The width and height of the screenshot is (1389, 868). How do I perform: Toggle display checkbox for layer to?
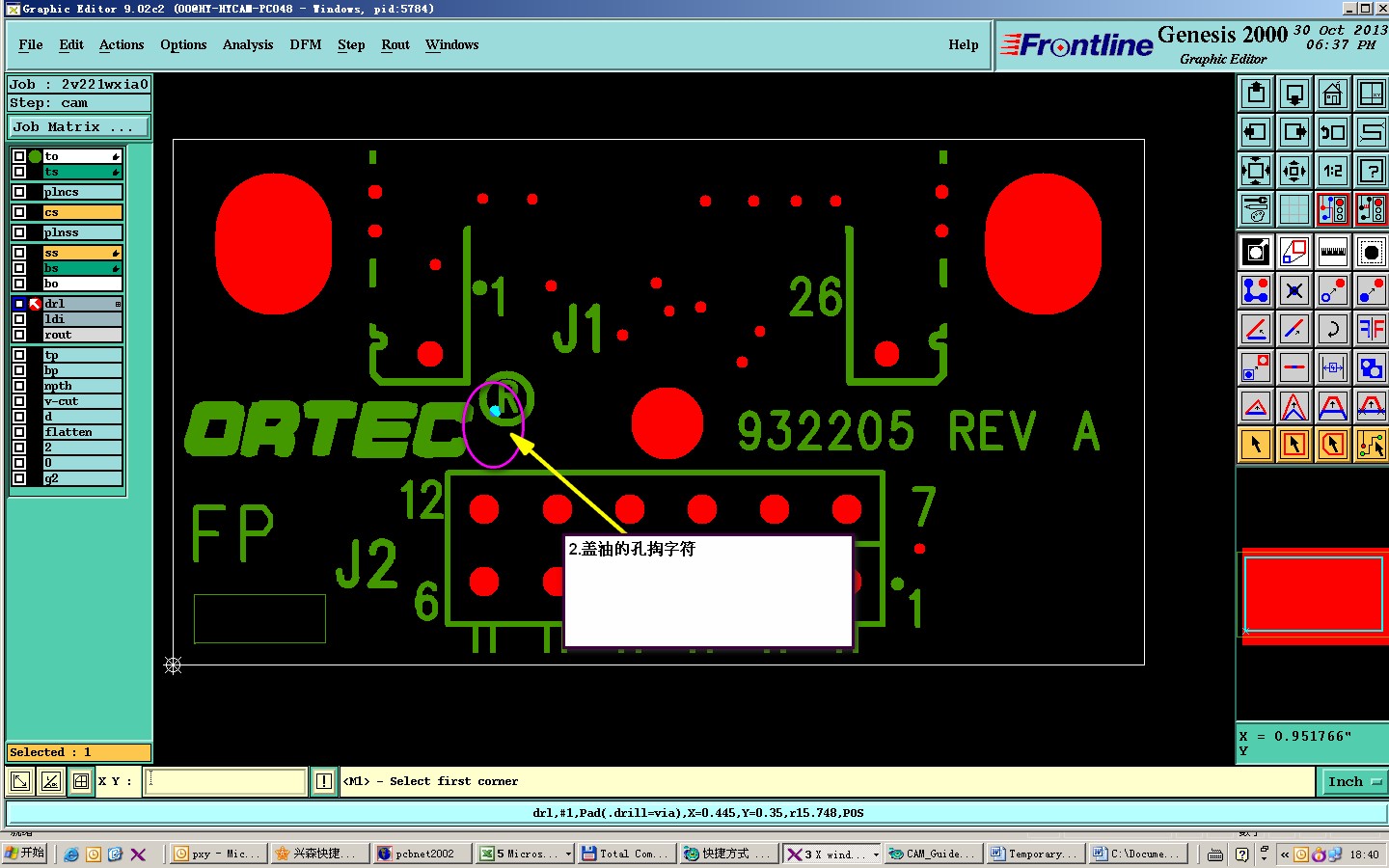pyautogui.click(x=19, y=156)
